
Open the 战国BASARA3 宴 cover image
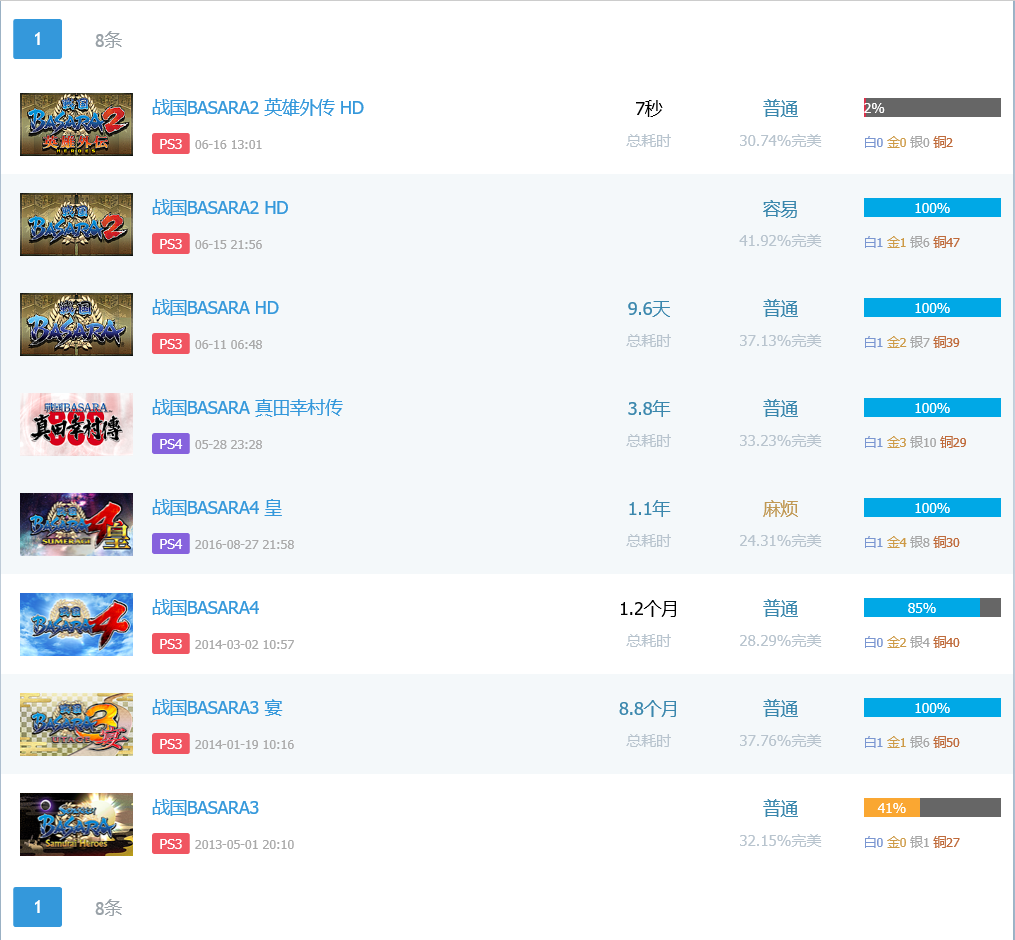pyautogui.click(x=76, y=724)
